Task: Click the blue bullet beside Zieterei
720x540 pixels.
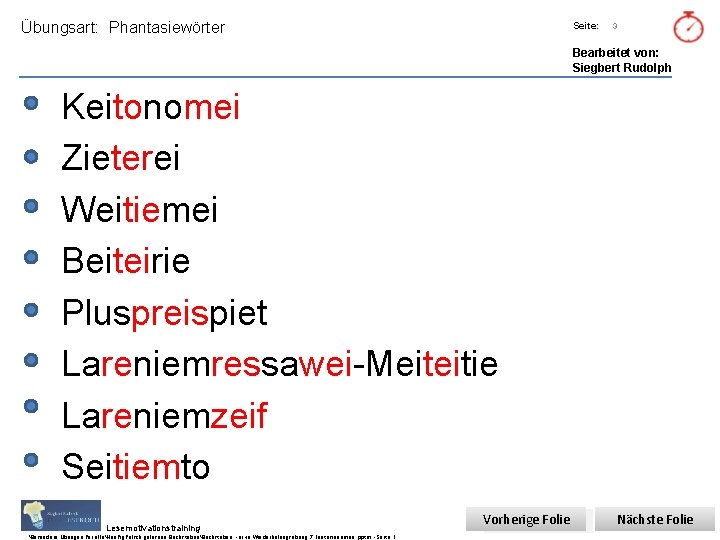Action: [x=32, y=156]
